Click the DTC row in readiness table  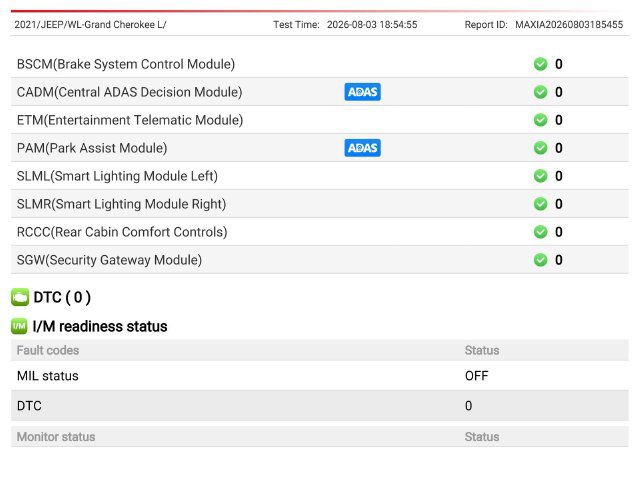pos(320,406)
